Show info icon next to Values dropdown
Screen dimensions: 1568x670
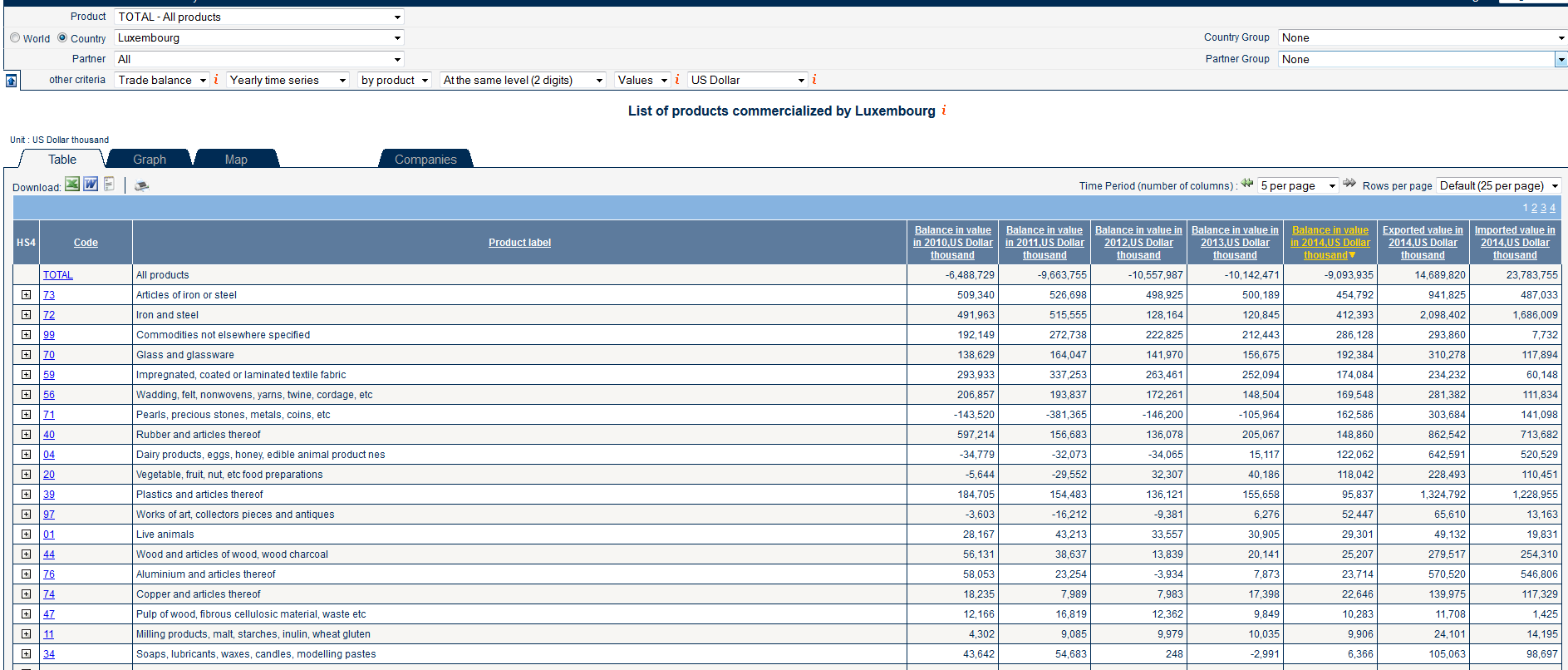[677, 80]
